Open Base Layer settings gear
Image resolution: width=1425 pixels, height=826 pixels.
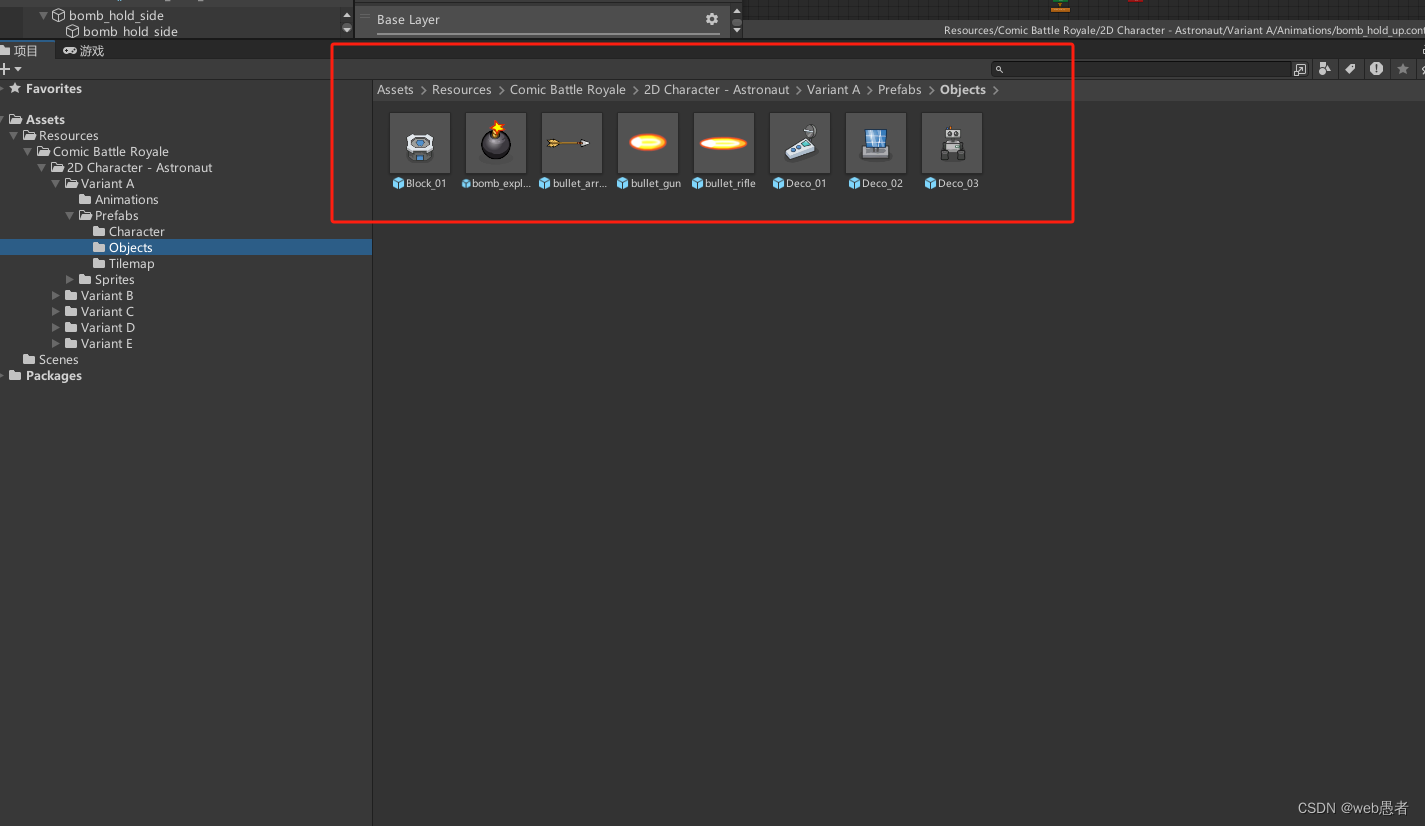tap(710, 19)
